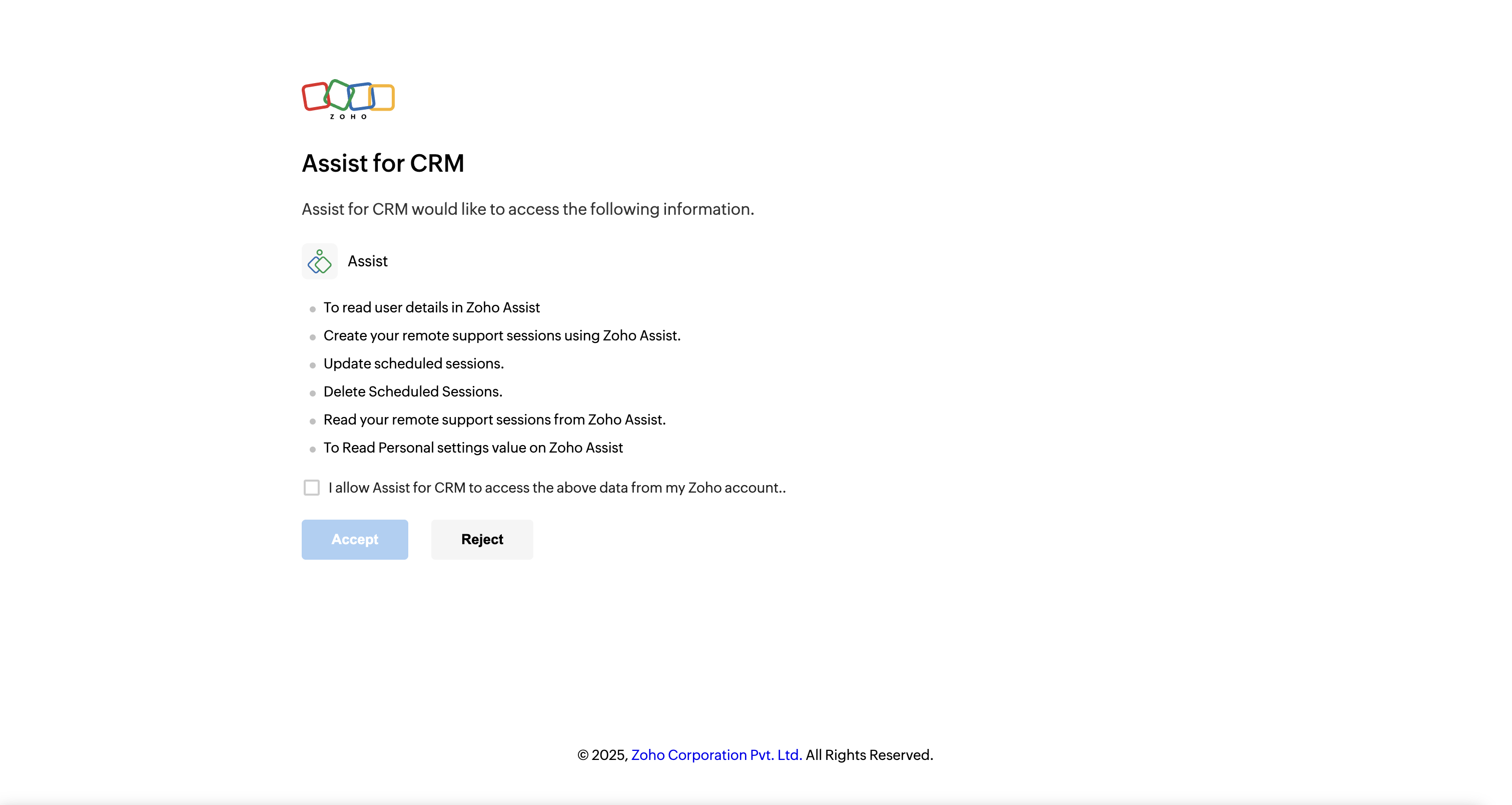This screenshot has width=1512, height=805.
Task: Click the Zoho Assist app icon
Action: click(319, 261)
